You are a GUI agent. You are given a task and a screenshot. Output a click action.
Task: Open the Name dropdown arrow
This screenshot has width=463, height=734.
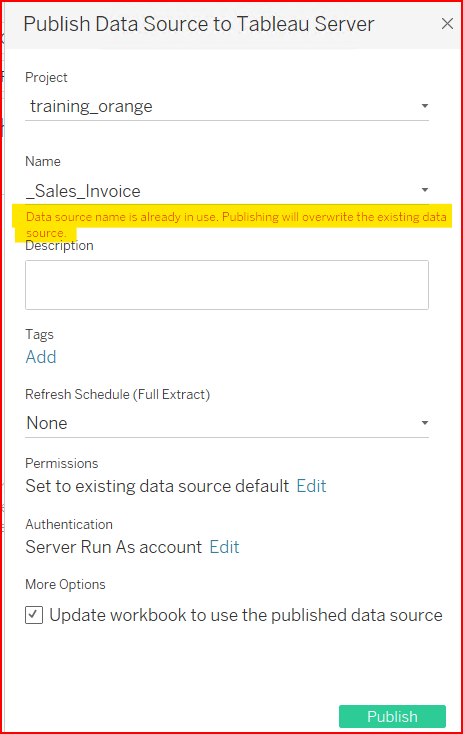(x=425, y=190)
